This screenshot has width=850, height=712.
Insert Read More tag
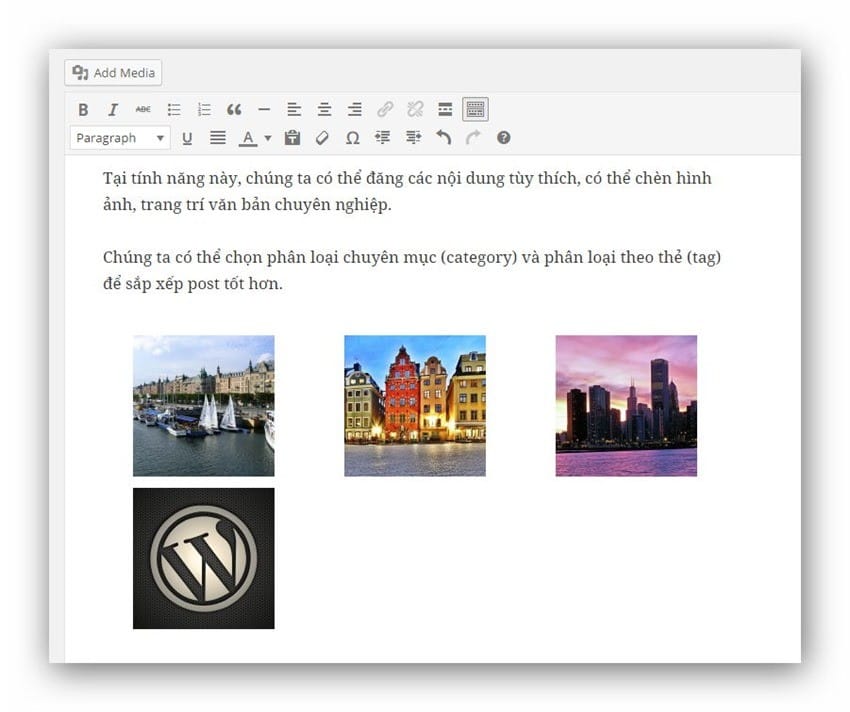coord(445,110)
